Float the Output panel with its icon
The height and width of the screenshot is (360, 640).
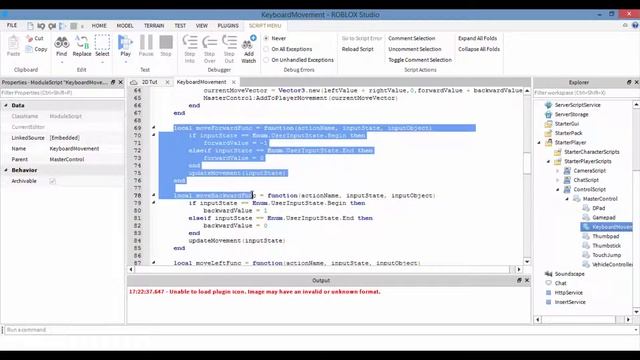[519, 280]
